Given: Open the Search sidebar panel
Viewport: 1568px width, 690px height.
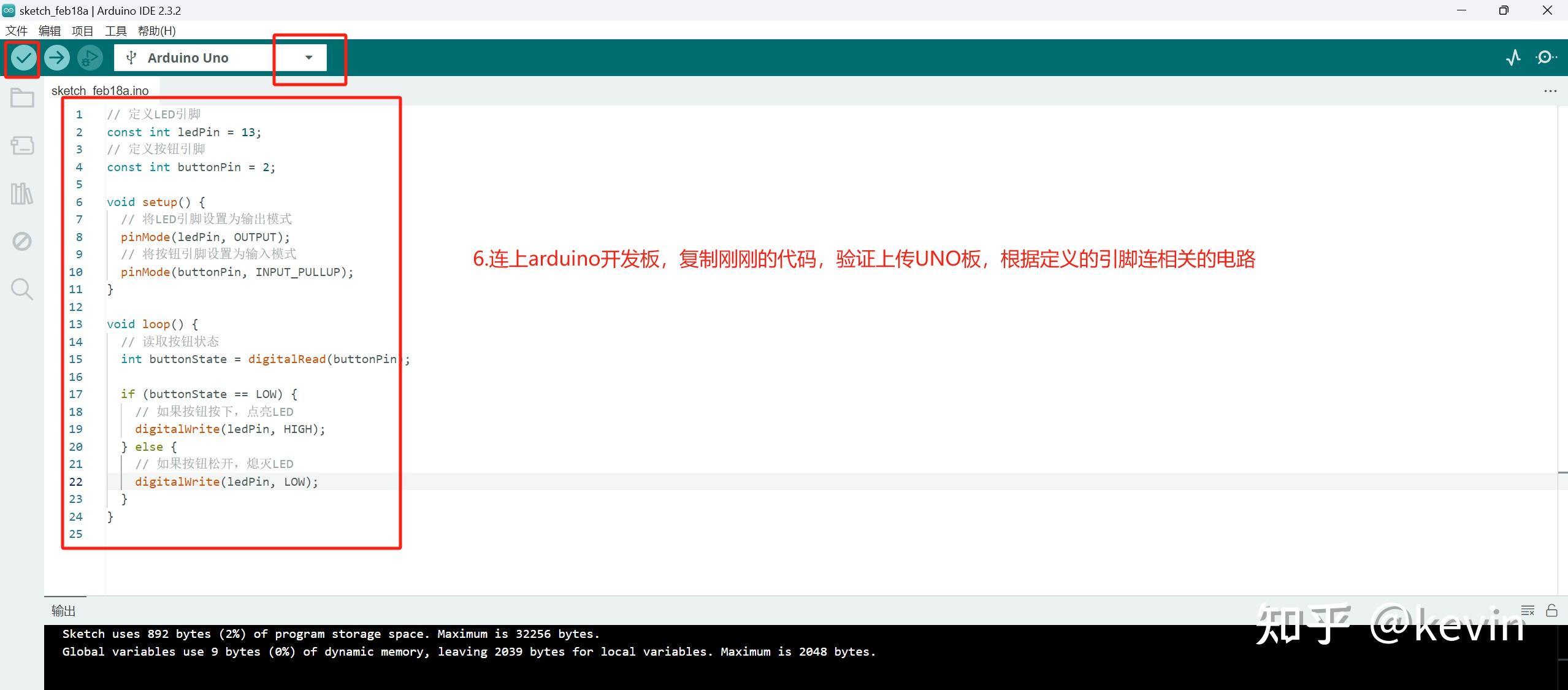Looking at the screenshot, I should pos(21,289).
